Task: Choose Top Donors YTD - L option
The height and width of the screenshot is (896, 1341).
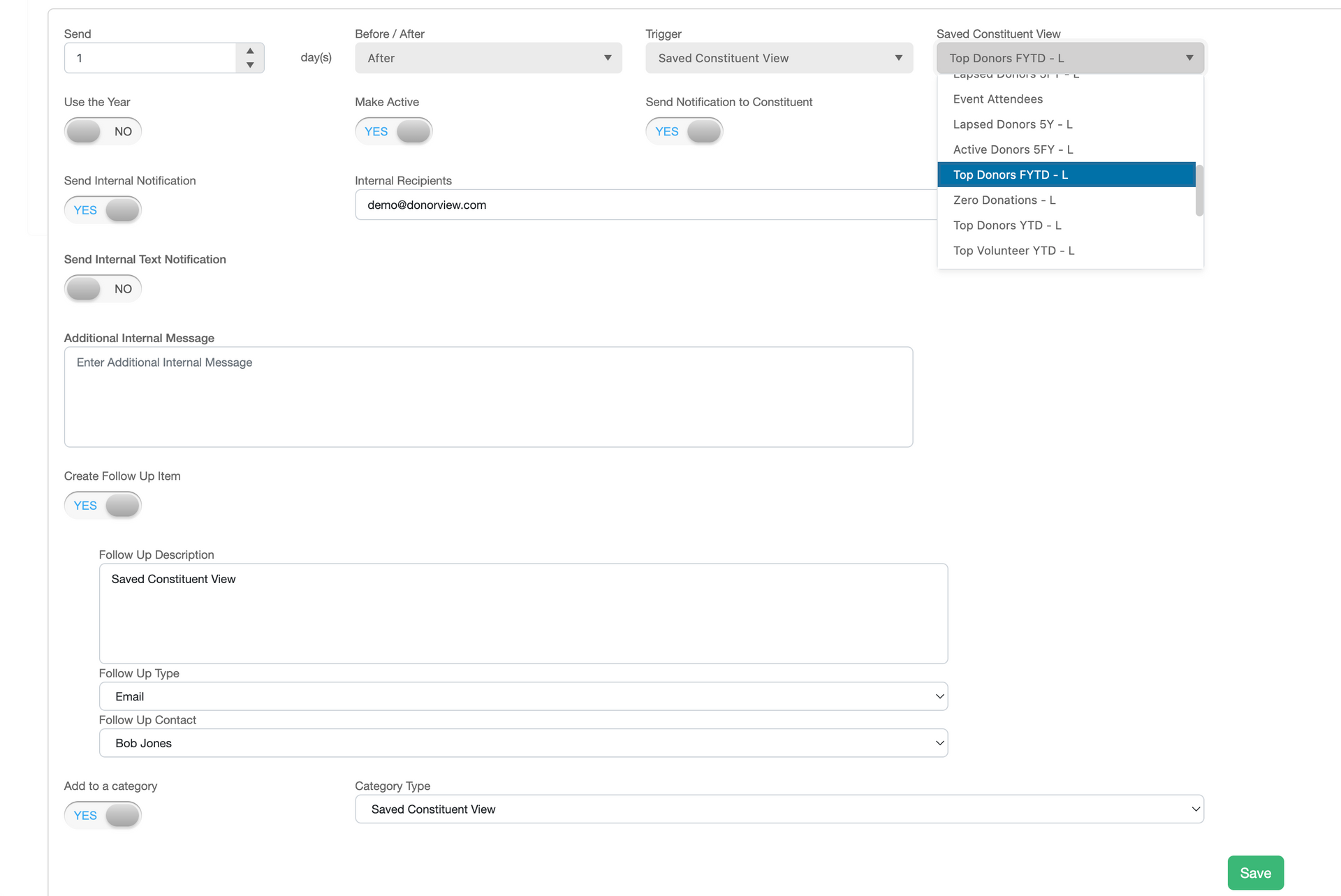Action: click(x=1006, y=226)
